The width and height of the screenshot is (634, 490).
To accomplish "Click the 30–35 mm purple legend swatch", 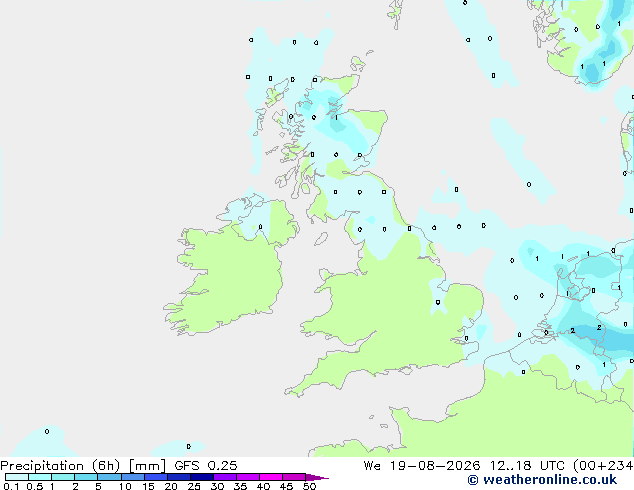I will (225, 477).
